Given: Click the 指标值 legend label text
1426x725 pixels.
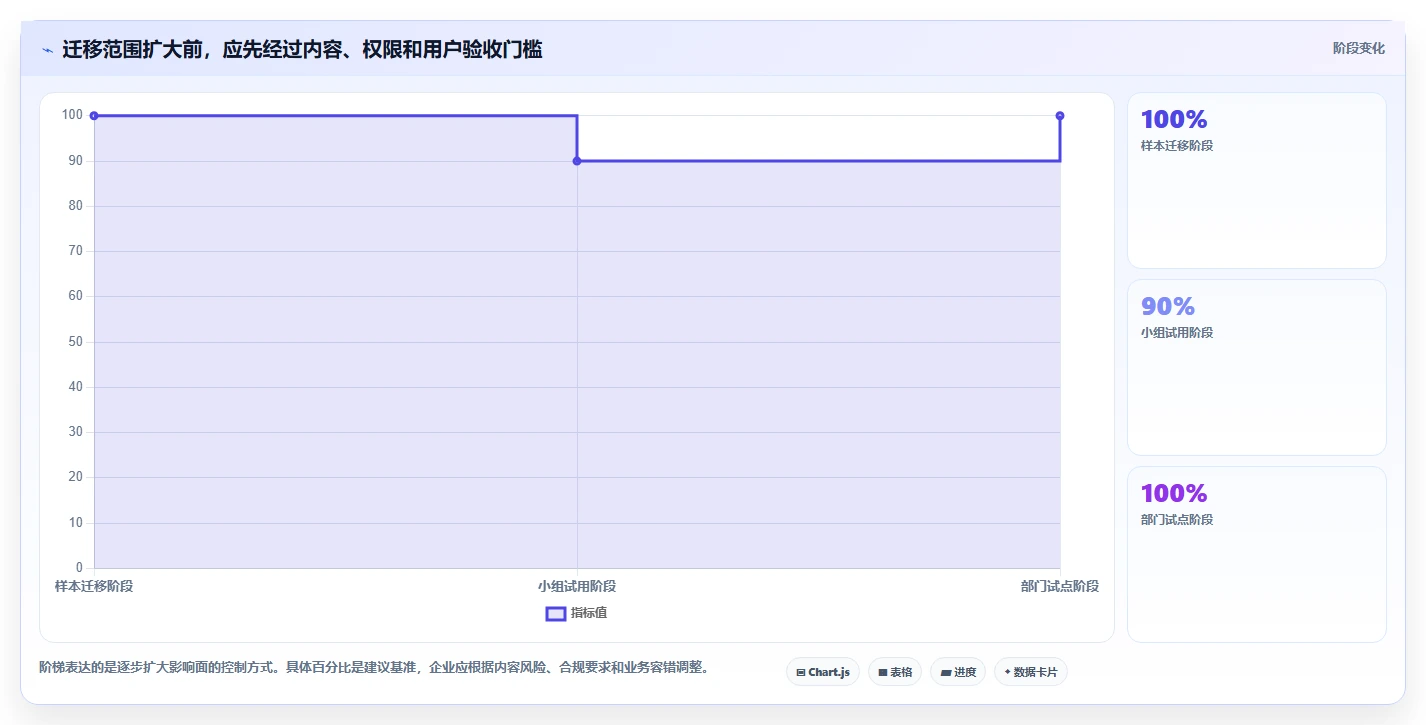Looking at the screenshot, I should [x=589, y=613].
